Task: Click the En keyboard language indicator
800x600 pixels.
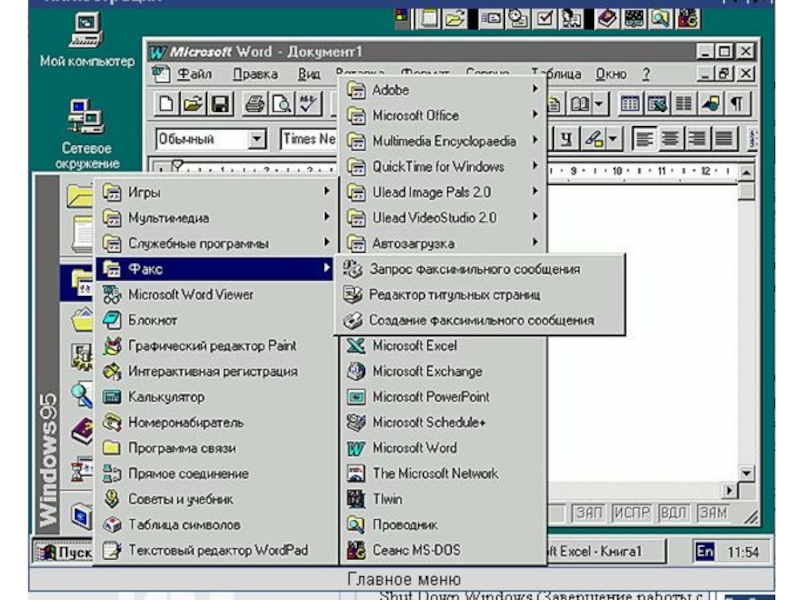Action: (x=705, y=551)
